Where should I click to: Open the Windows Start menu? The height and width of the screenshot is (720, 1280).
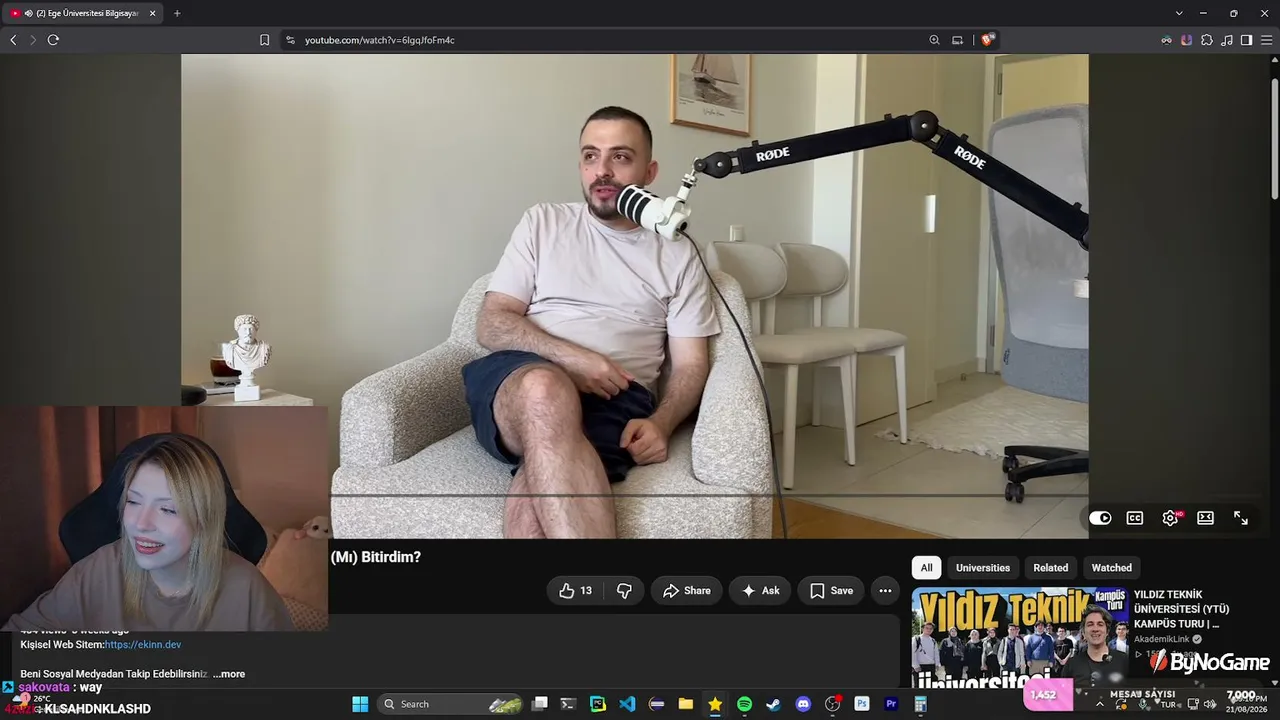[360, 704]
